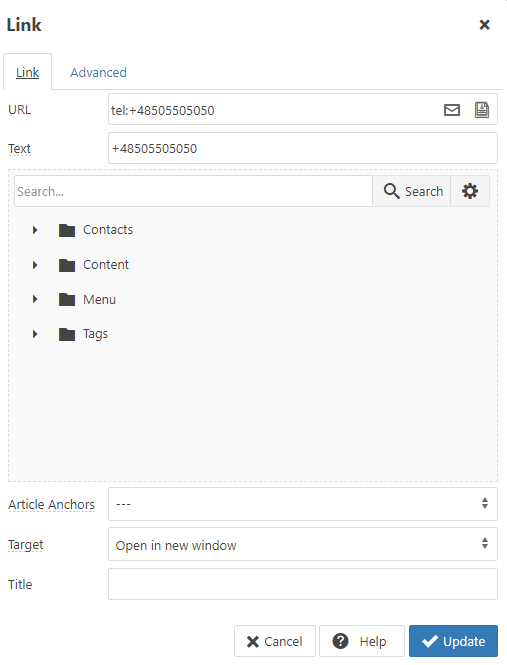507x665 pixels.
Task: Click the Title input field
Action: click(x=303, y=584)
